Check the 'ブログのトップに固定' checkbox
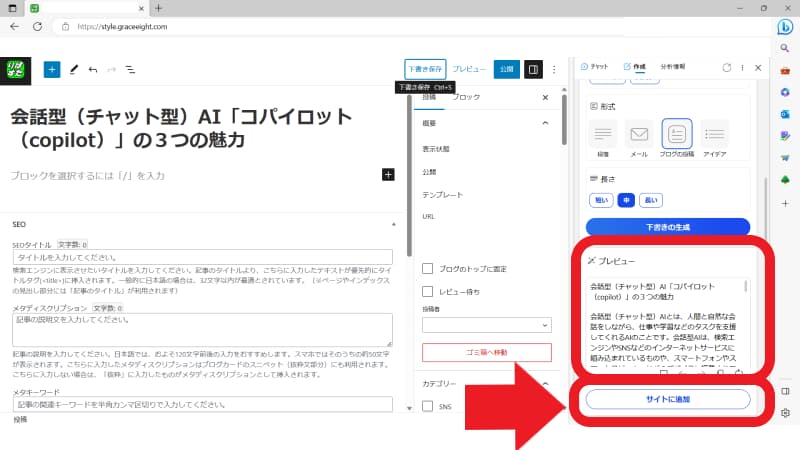 428,268
